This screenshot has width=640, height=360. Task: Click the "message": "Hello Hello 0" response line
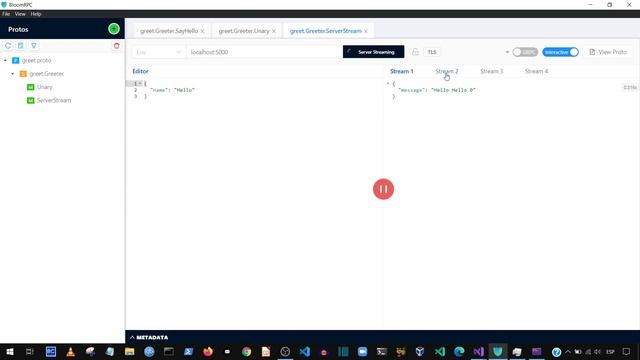coord(437,90)
